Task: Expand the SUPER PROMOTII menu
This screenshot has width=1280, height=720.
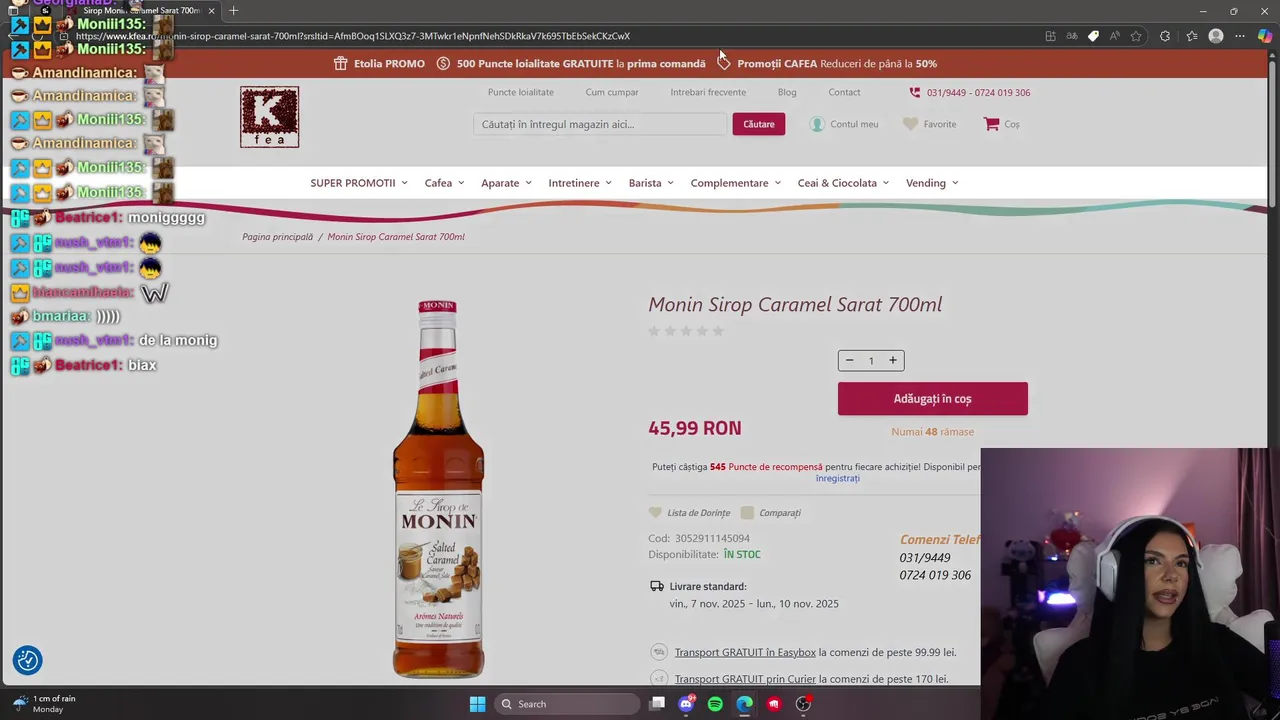Action: coord(359,183)
